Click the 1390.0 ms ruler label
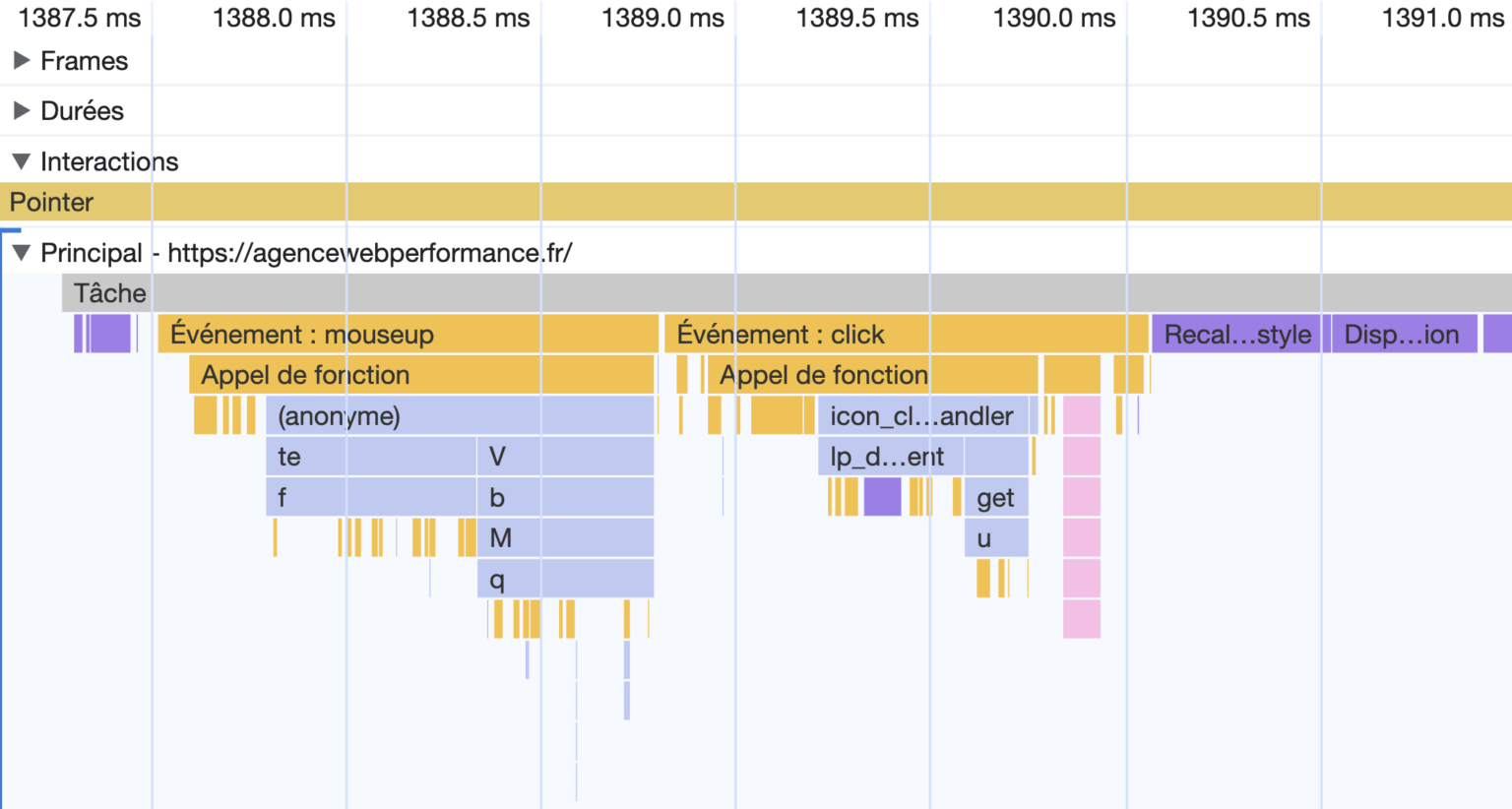1512x809 pixels. click(1054, 18)
